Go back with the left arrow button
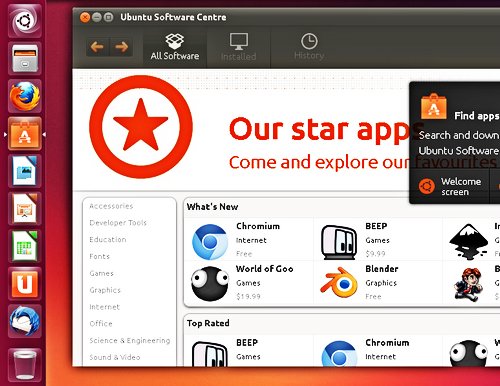Viewport: 500px width, 386px height. [97, 47]
